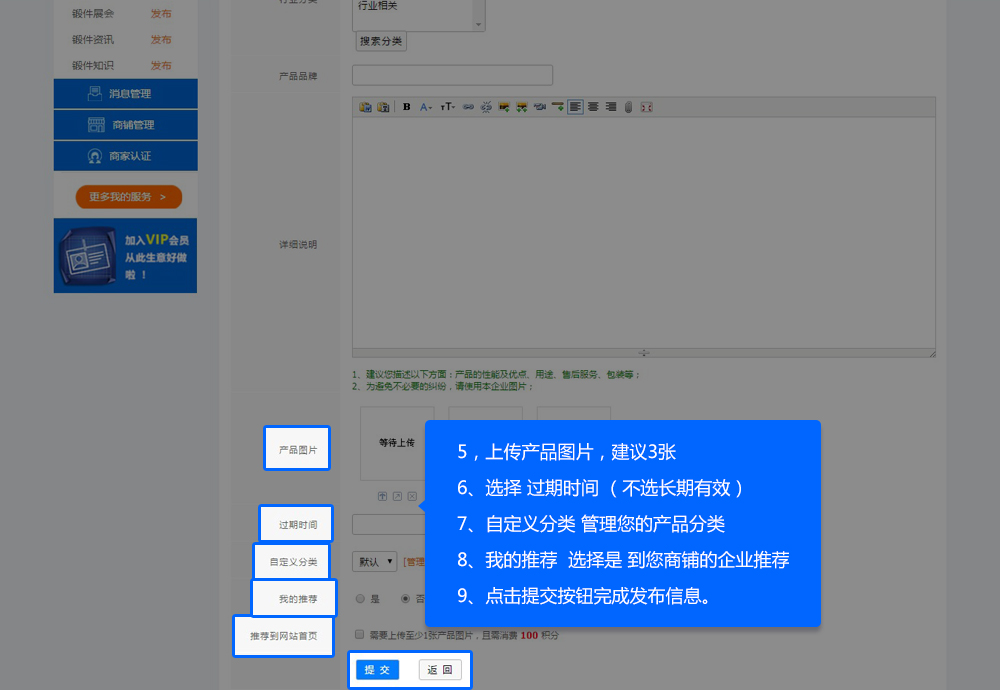Open the font color dropdown in editor

click(x=426, y=107)
